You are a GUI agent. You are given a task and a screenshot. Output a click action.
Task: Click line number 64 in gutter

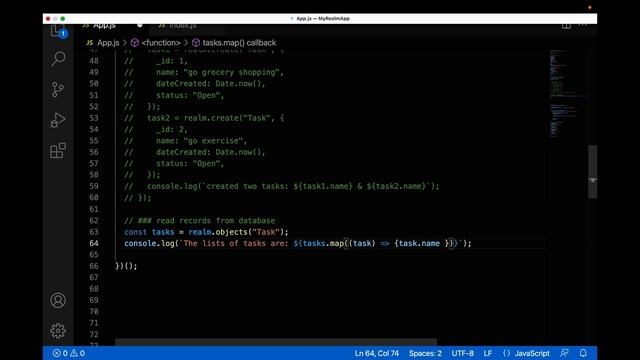(x=94, y=243)
